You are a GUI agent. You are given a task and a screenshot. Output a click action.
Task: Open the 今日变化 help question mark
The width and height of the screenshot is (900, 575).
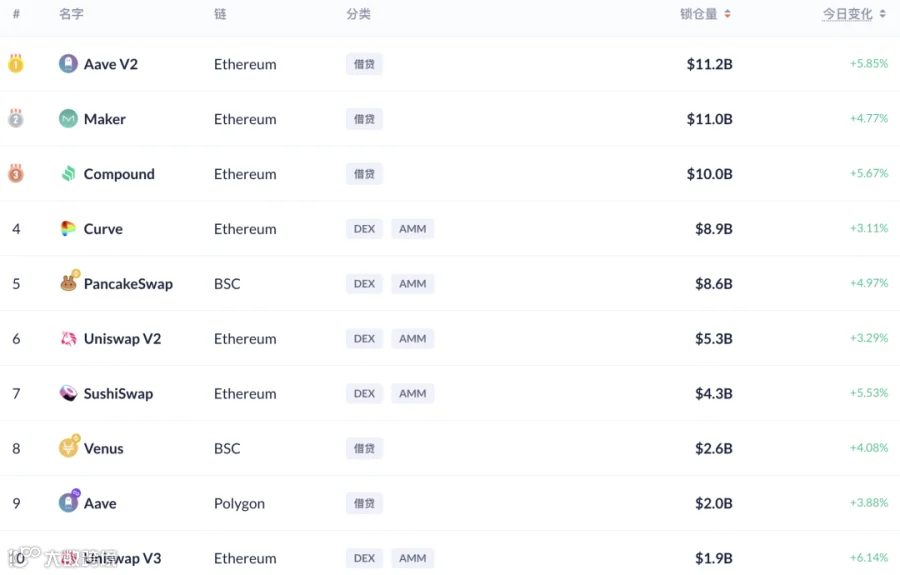(847, 14)
